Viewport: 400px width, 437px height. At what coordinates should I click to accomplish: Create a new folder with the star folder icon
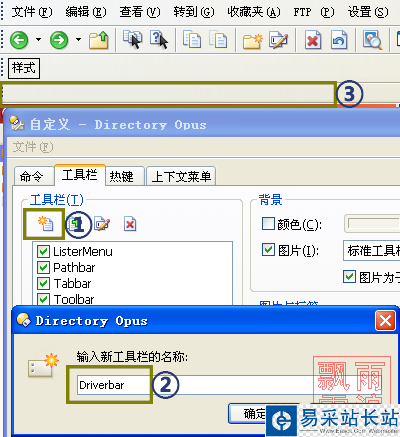click(253, 40)
